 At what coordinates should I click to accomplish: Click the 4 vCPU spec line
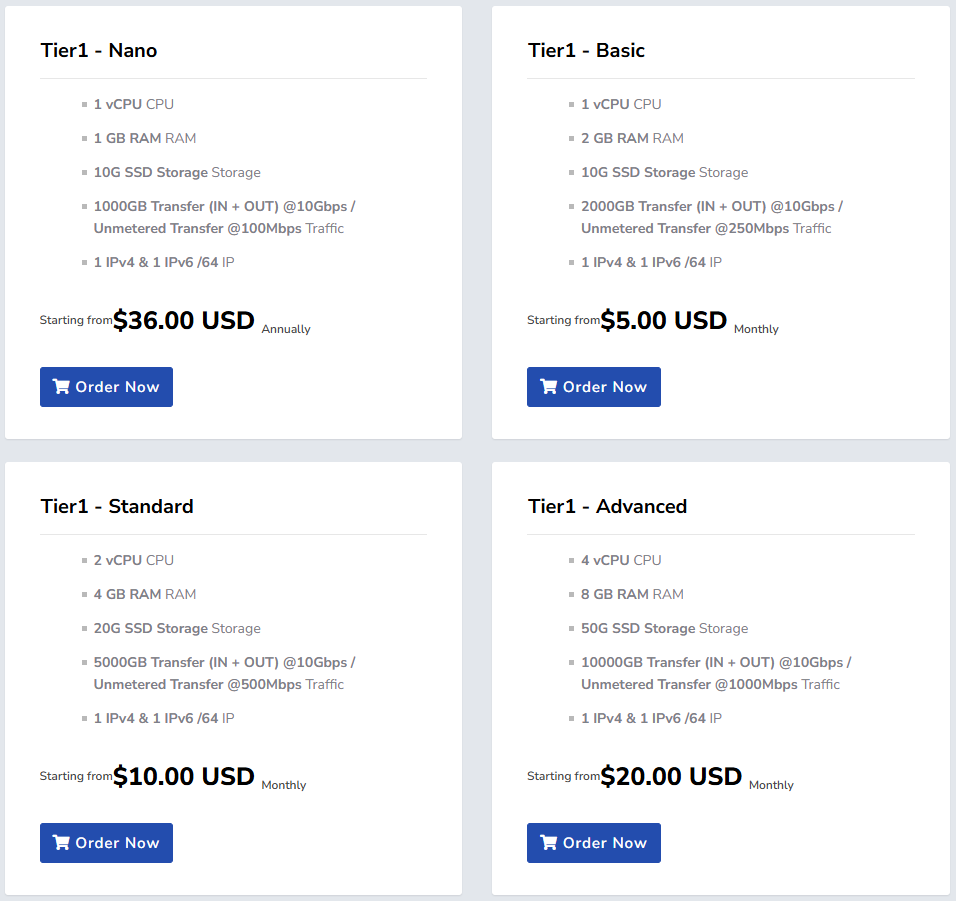pos(620,560)
